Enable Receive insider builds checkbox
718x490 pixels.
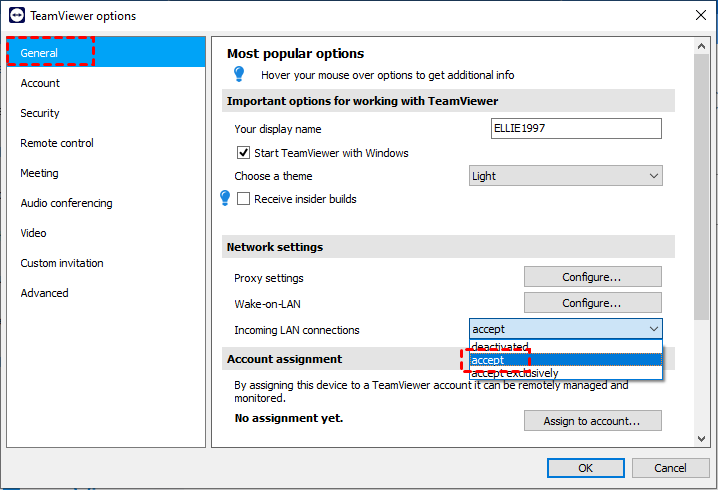tap(243, 199)
